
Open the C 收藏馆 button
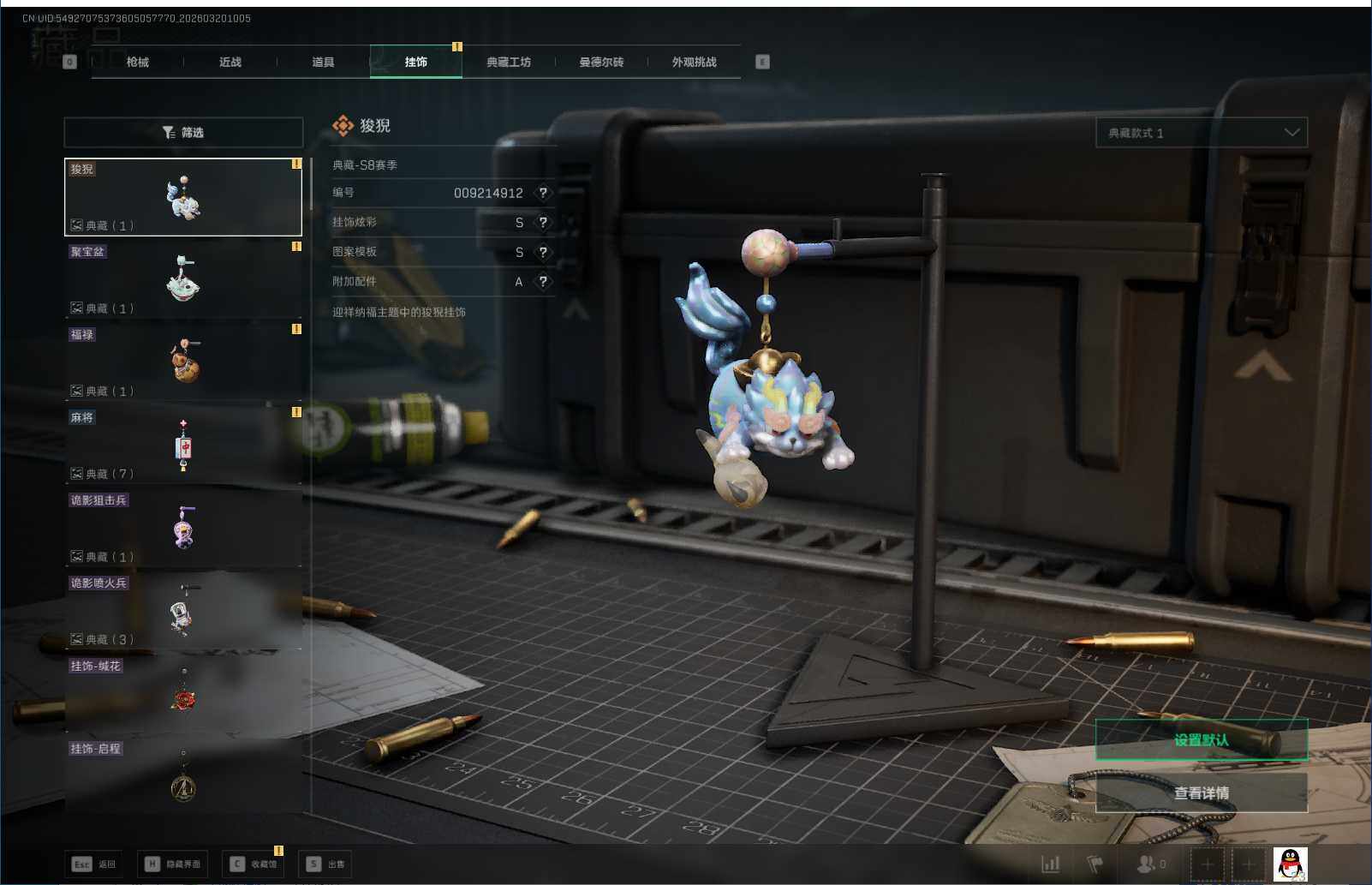(x=254, y=864)
